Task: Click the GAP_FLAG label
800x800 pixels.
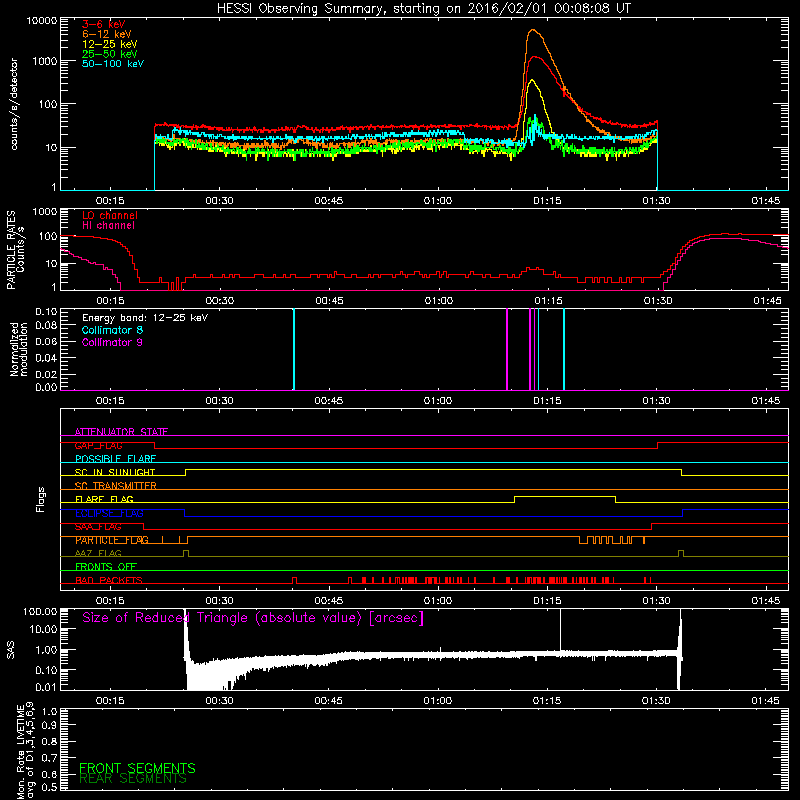Action: point(98,445)
